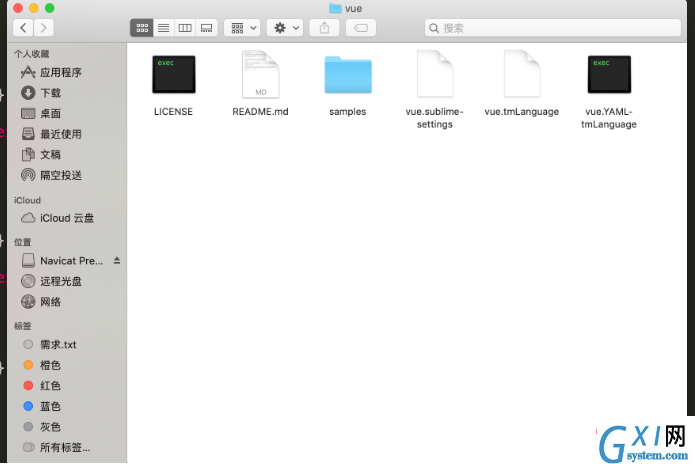The width and height of the screenshot is (695, 464).
Task: Click the yellow minimize window button
Action: pyautogui.click(x=34, y=8)
